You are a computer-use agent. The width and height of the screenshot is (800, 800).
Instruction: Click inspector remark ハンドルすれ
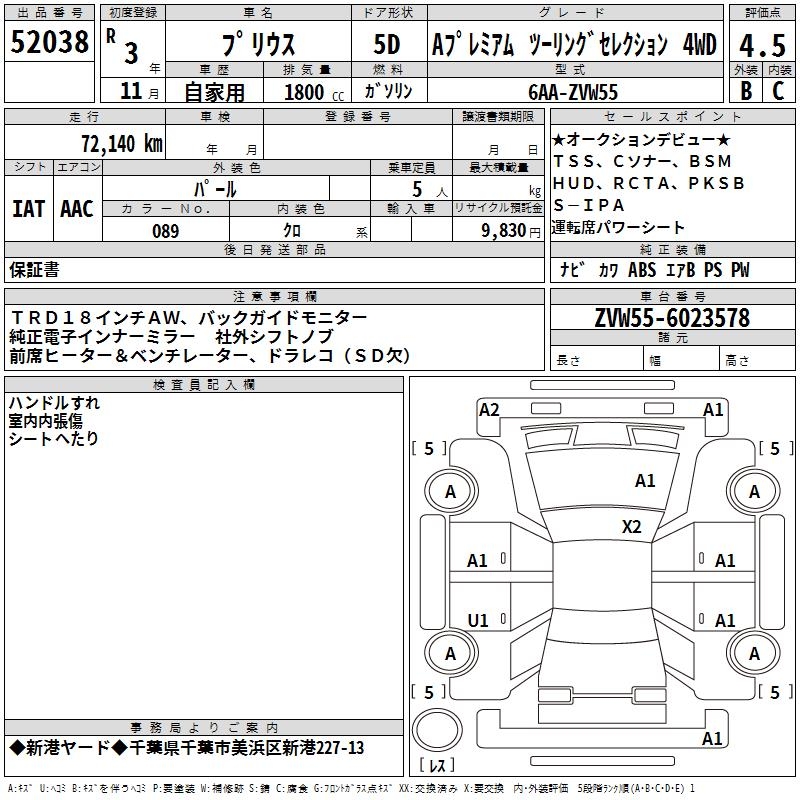54,403
